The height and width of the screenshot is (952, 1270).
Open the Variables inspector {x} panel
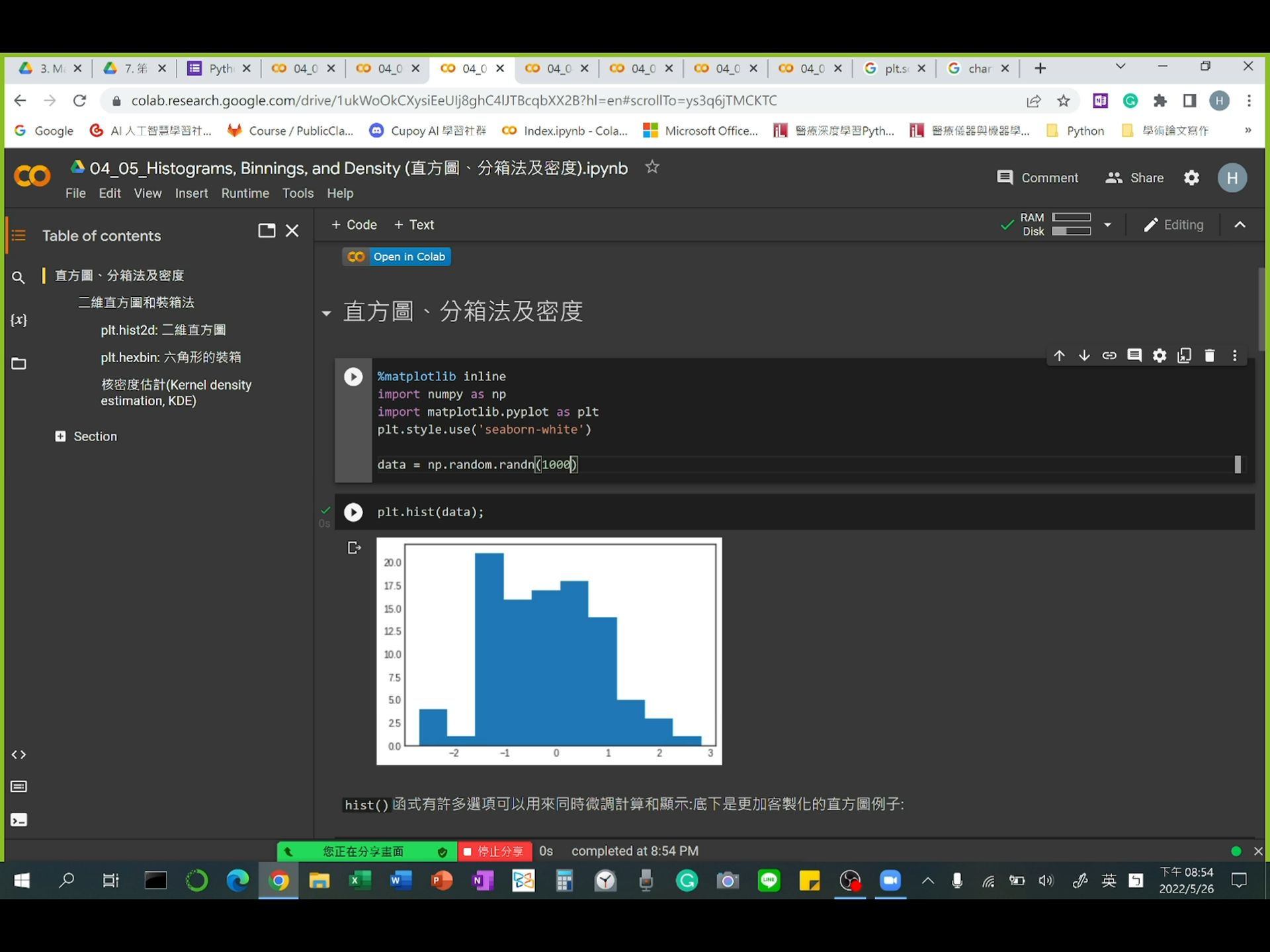19,320
